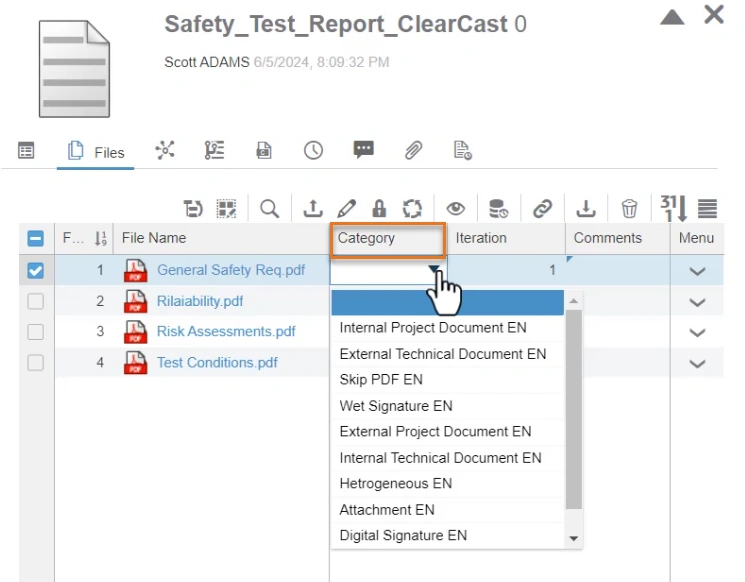Open the General Safety Req.pdf link

(231, 270)
